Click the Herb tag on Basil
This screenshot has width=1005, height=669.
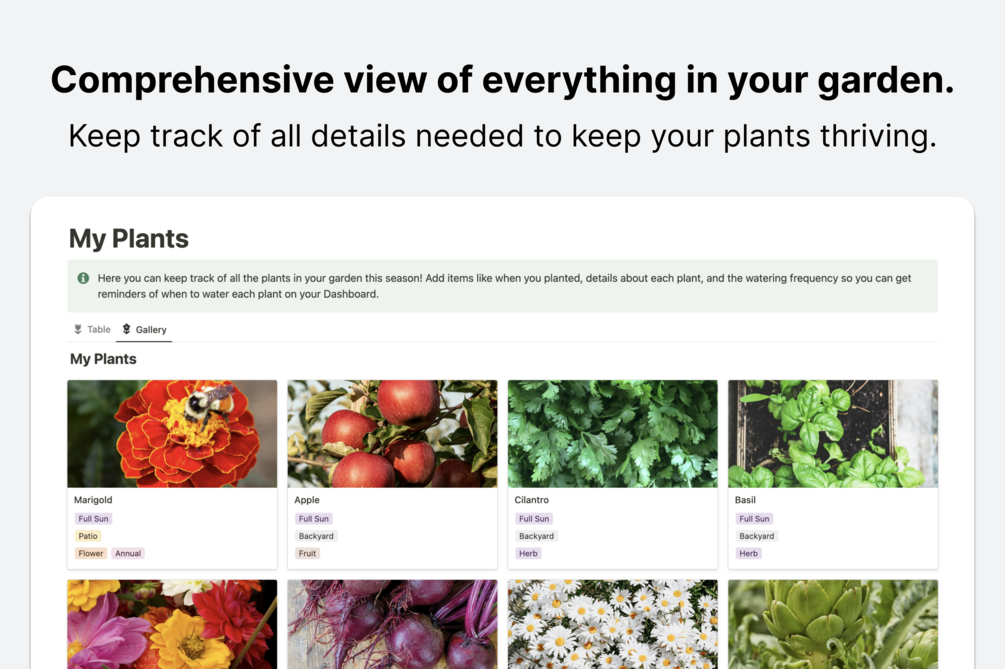click(x=749, y=553)
